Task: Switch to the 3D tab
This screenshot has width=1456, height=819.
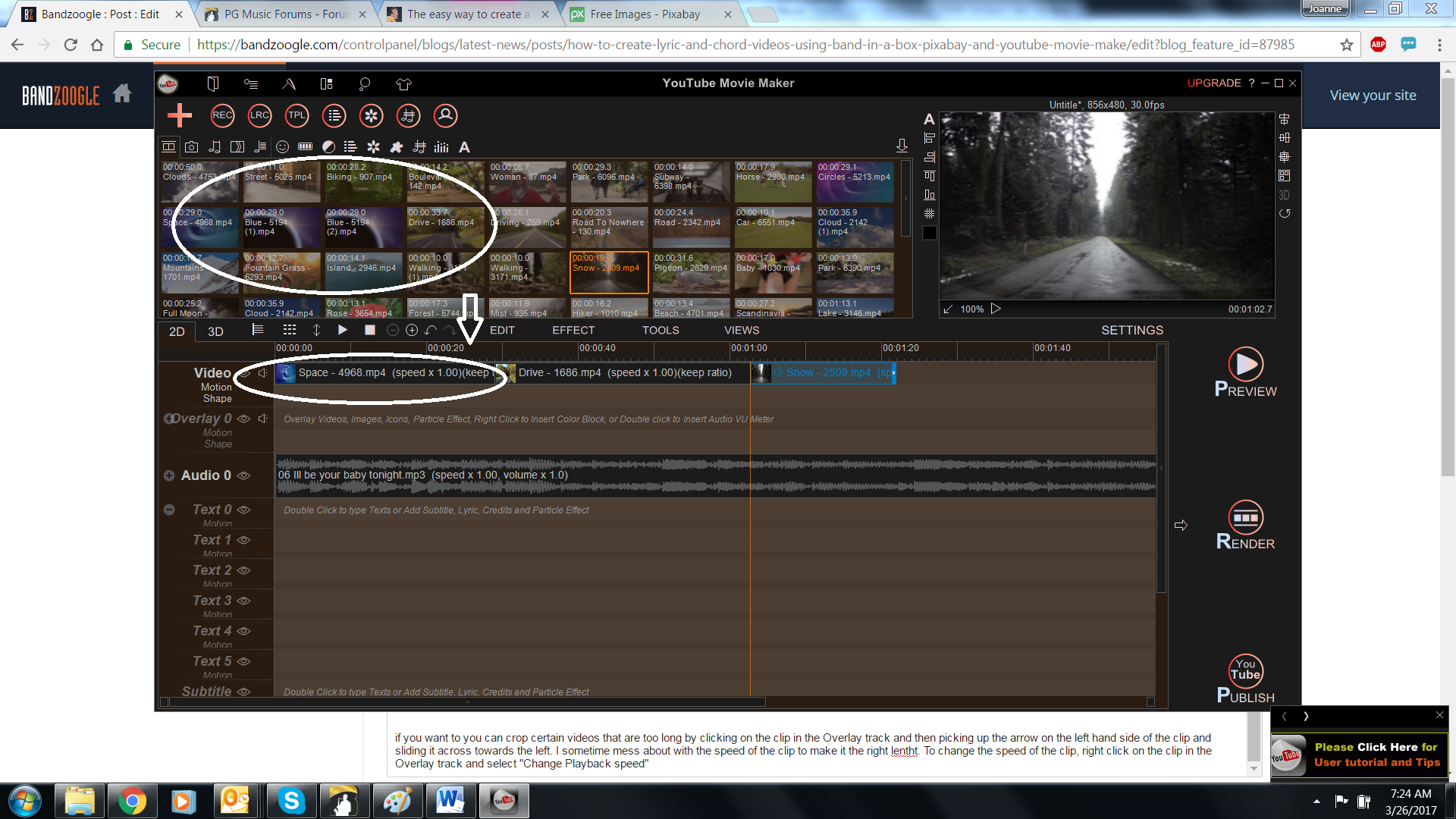Action: tap(215, 331)
